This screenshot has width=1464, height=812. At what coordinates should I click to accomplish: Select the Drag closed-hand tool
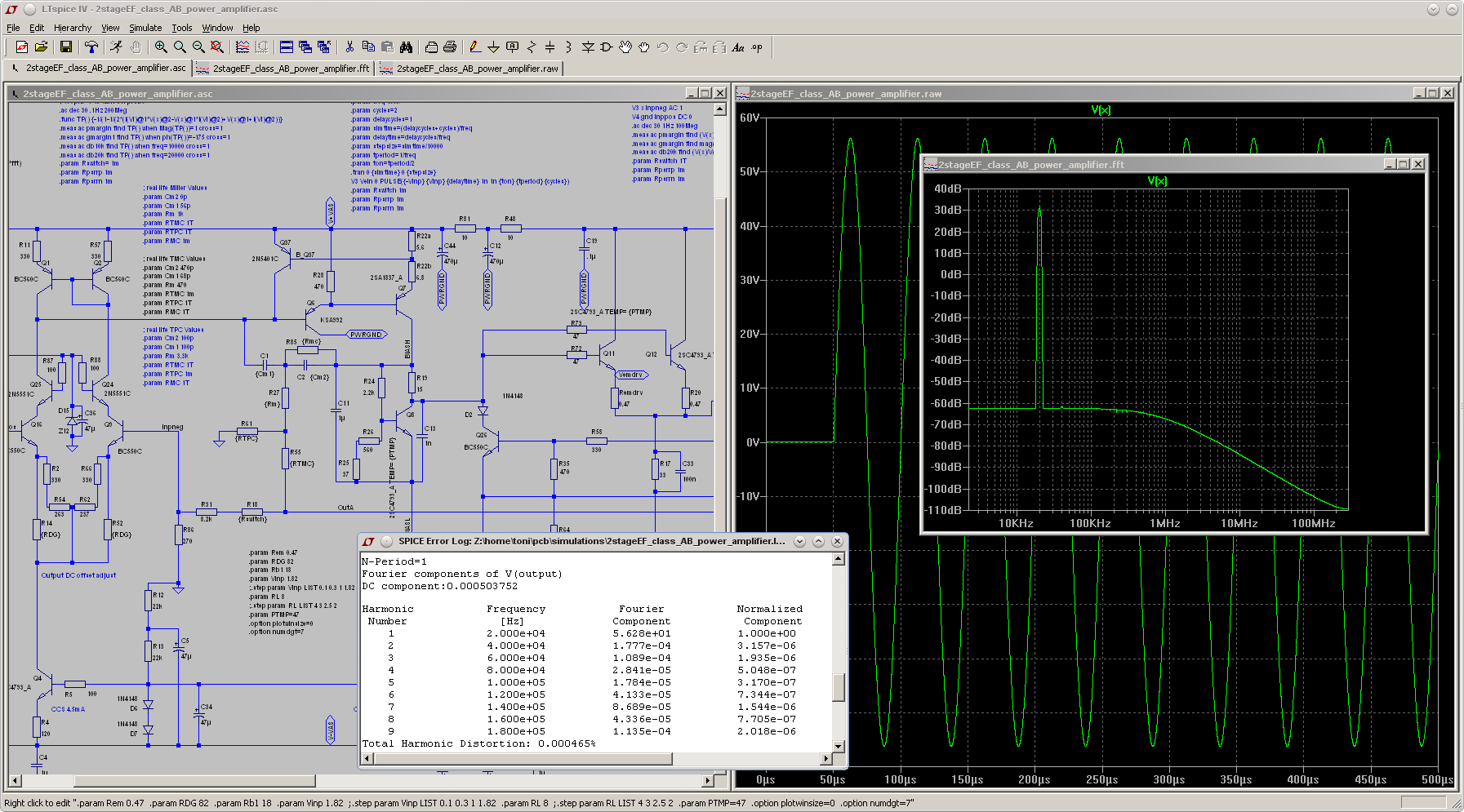point(644,47)
